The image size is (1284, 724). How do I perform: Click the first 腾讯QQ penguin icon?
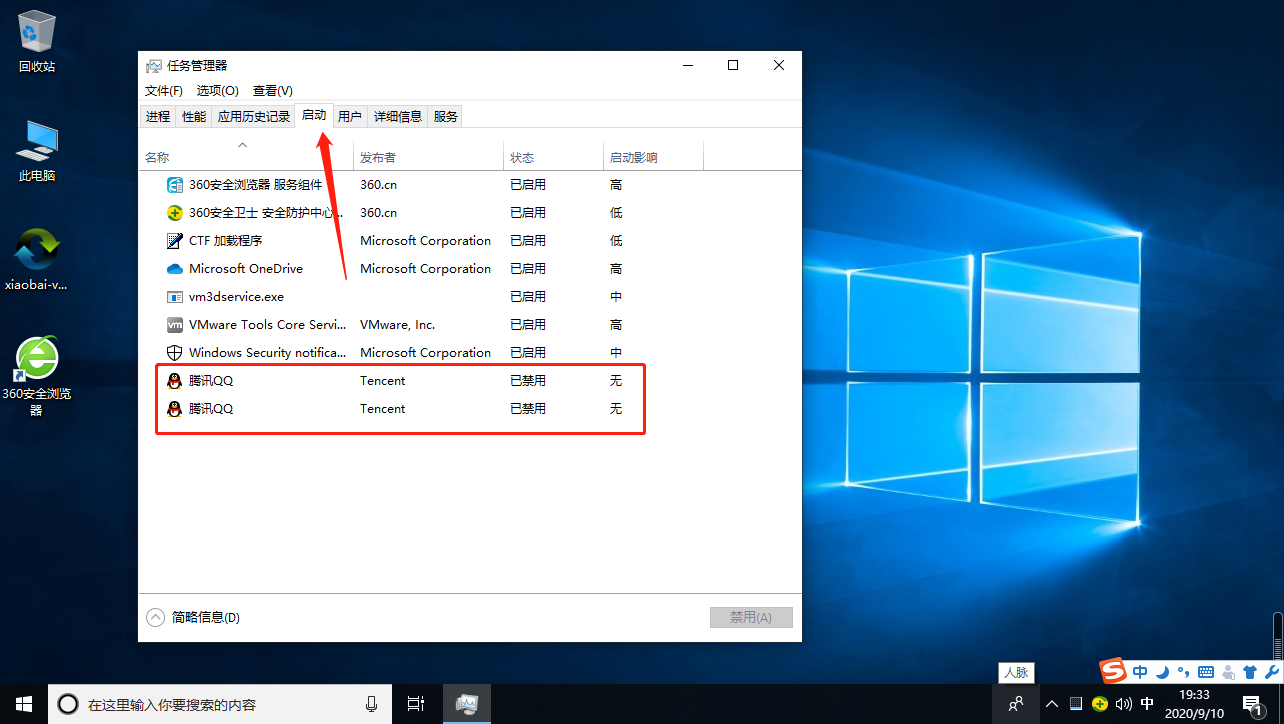[174, 381]
